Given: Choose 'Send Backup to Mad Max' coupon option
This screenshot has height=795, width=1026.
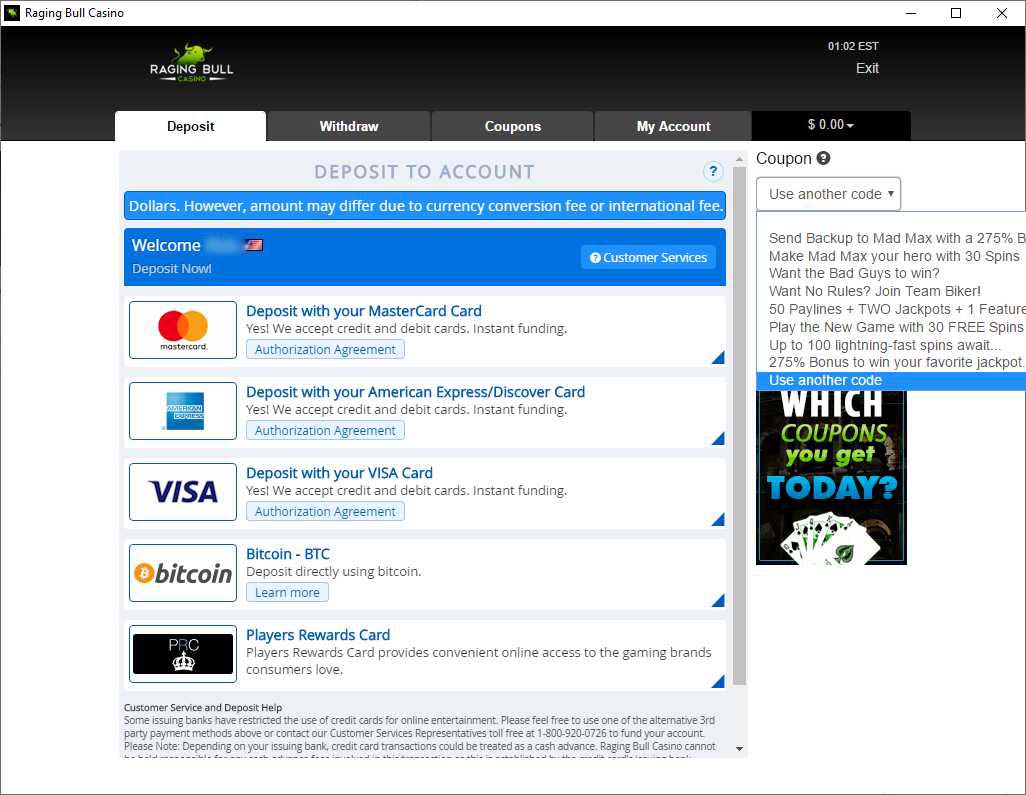Looking at the screenshot, I should (891, 238).
